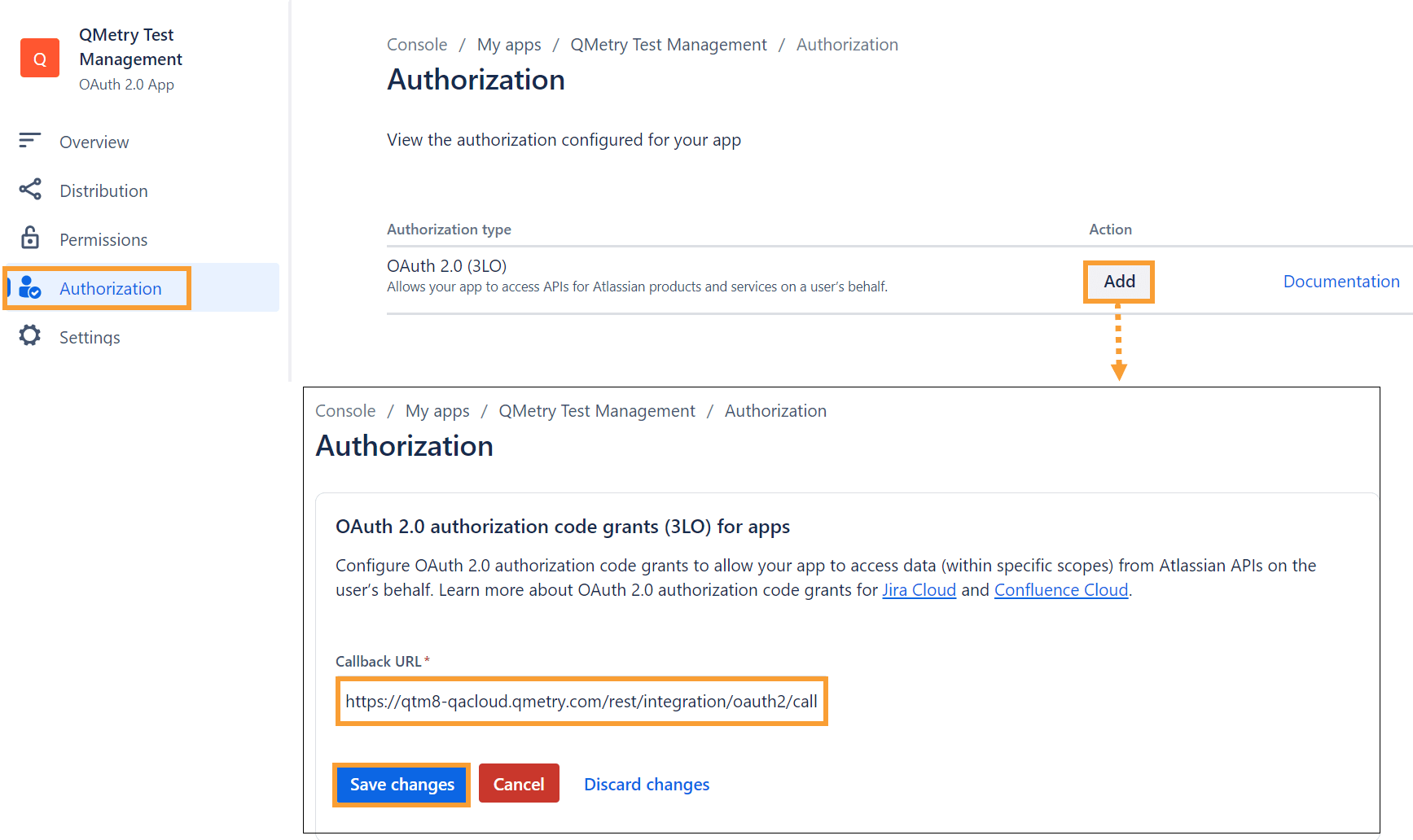Image resolution: width=1413 pixels, height=840 pixels.
Task: Open the Confluence Cloud link
Action: pyautogui.click(x=1060, y=589)
